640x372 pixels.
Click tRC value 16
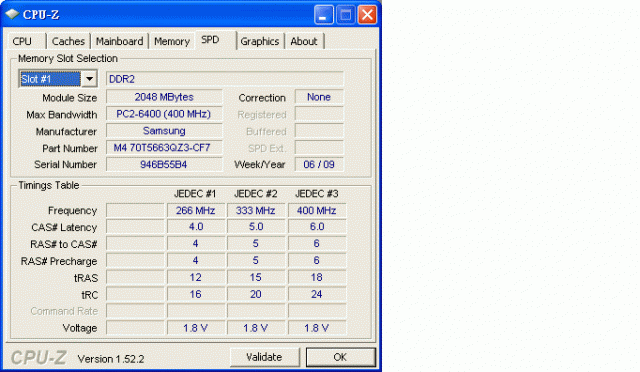[196, 294]
